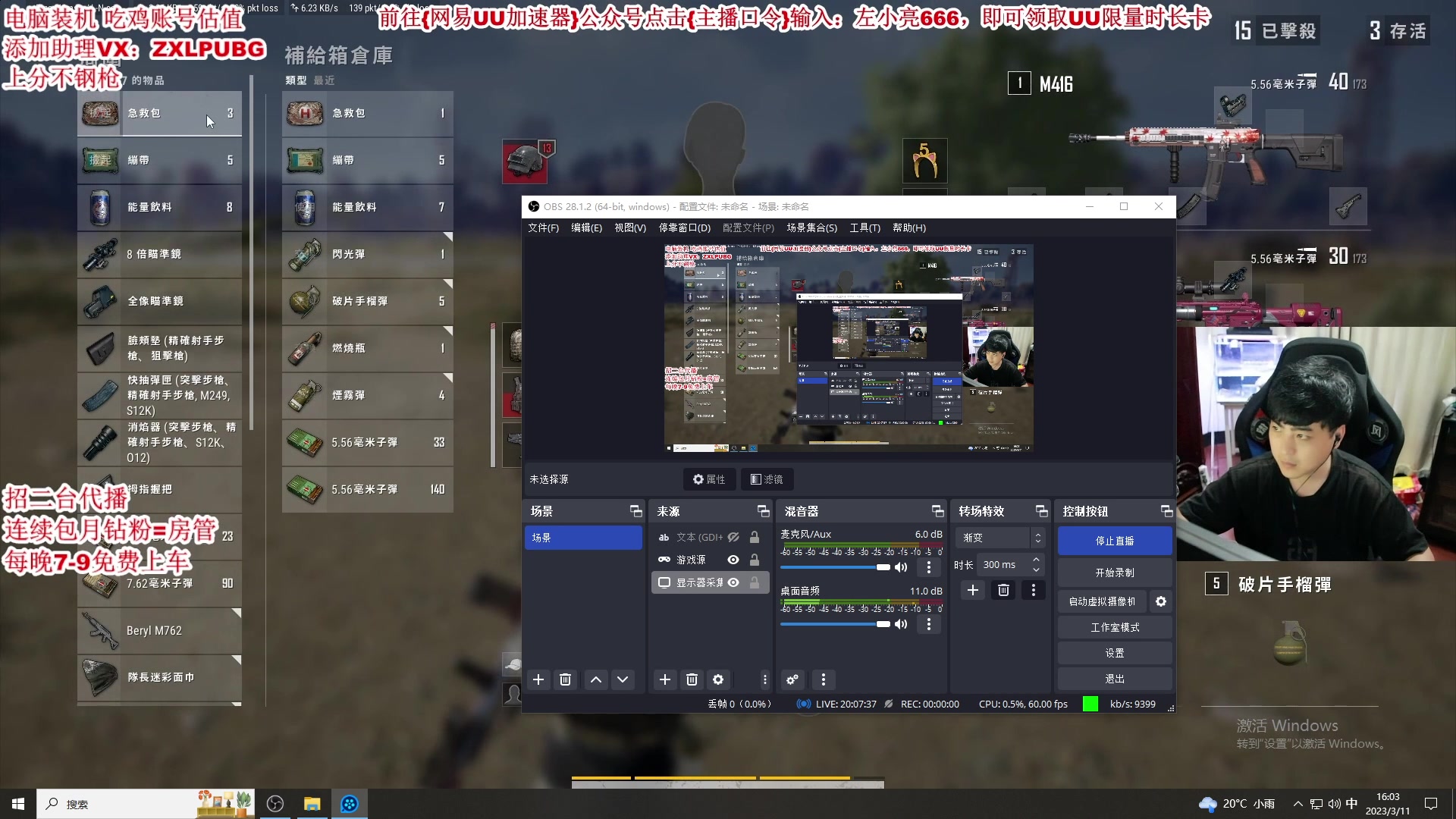The height and width of the screenshot is (819, 1456).
Task: Open 视图(V) menu in OBS
Action: click(x=630, y=227)
